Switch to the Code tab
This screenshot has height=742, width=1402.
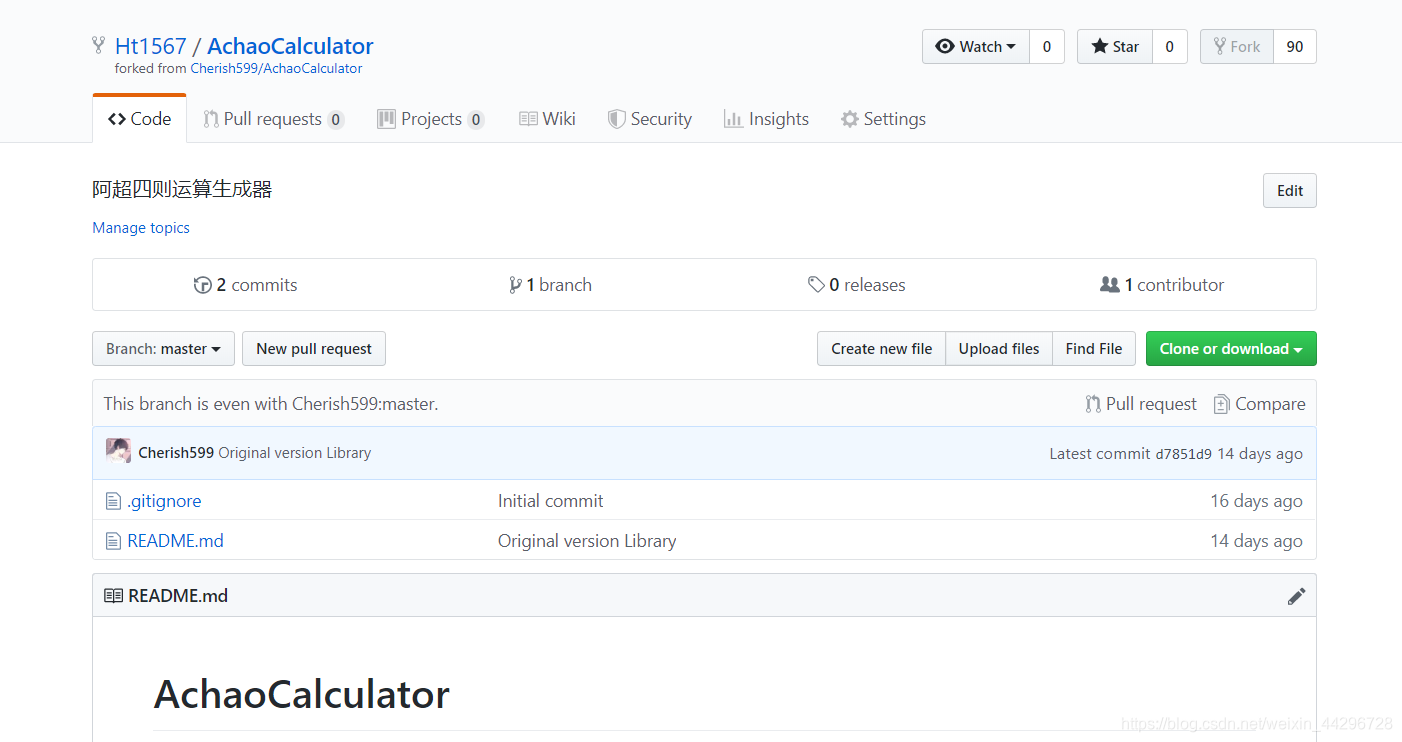(139, 119)
